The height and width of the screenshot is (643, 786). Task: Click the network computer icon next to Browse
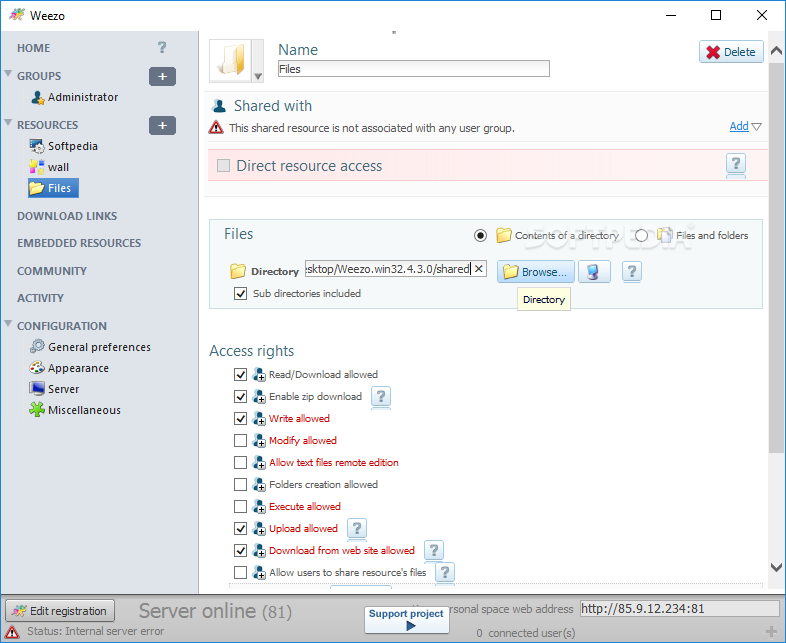pos(594,272)
